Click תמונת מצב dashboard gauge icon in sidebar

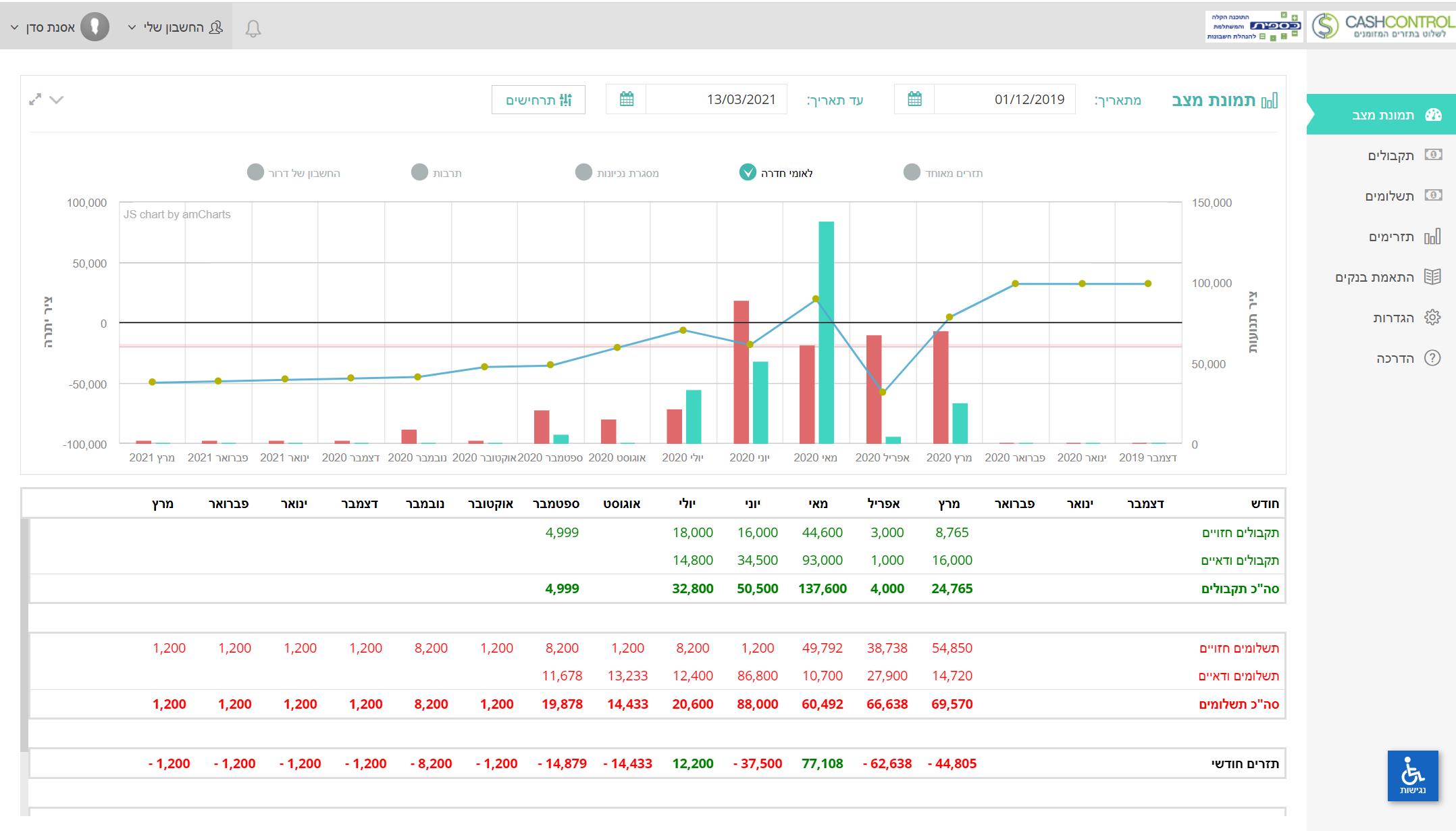[x=1433, y=115]
